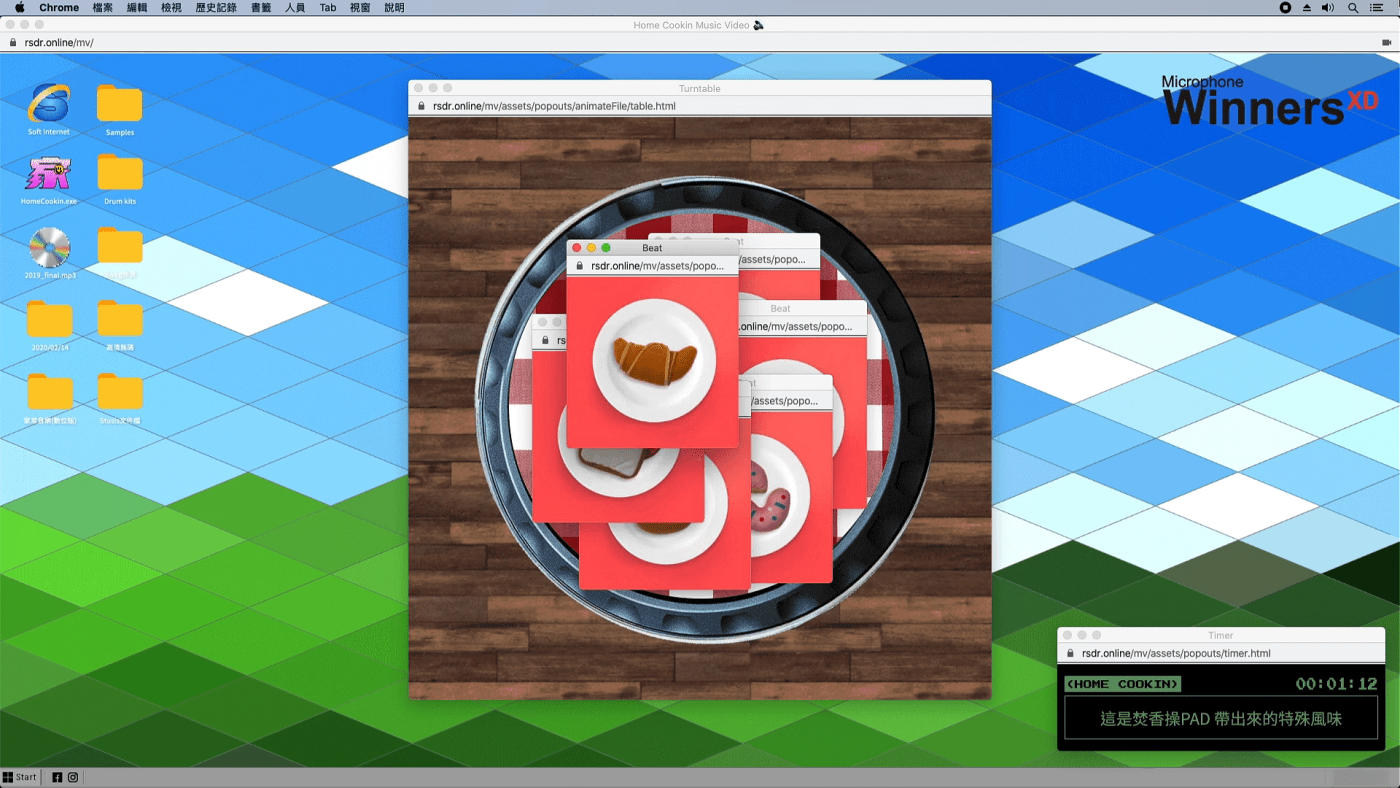Click the camera icon in the address bar

pos(1386,43)
